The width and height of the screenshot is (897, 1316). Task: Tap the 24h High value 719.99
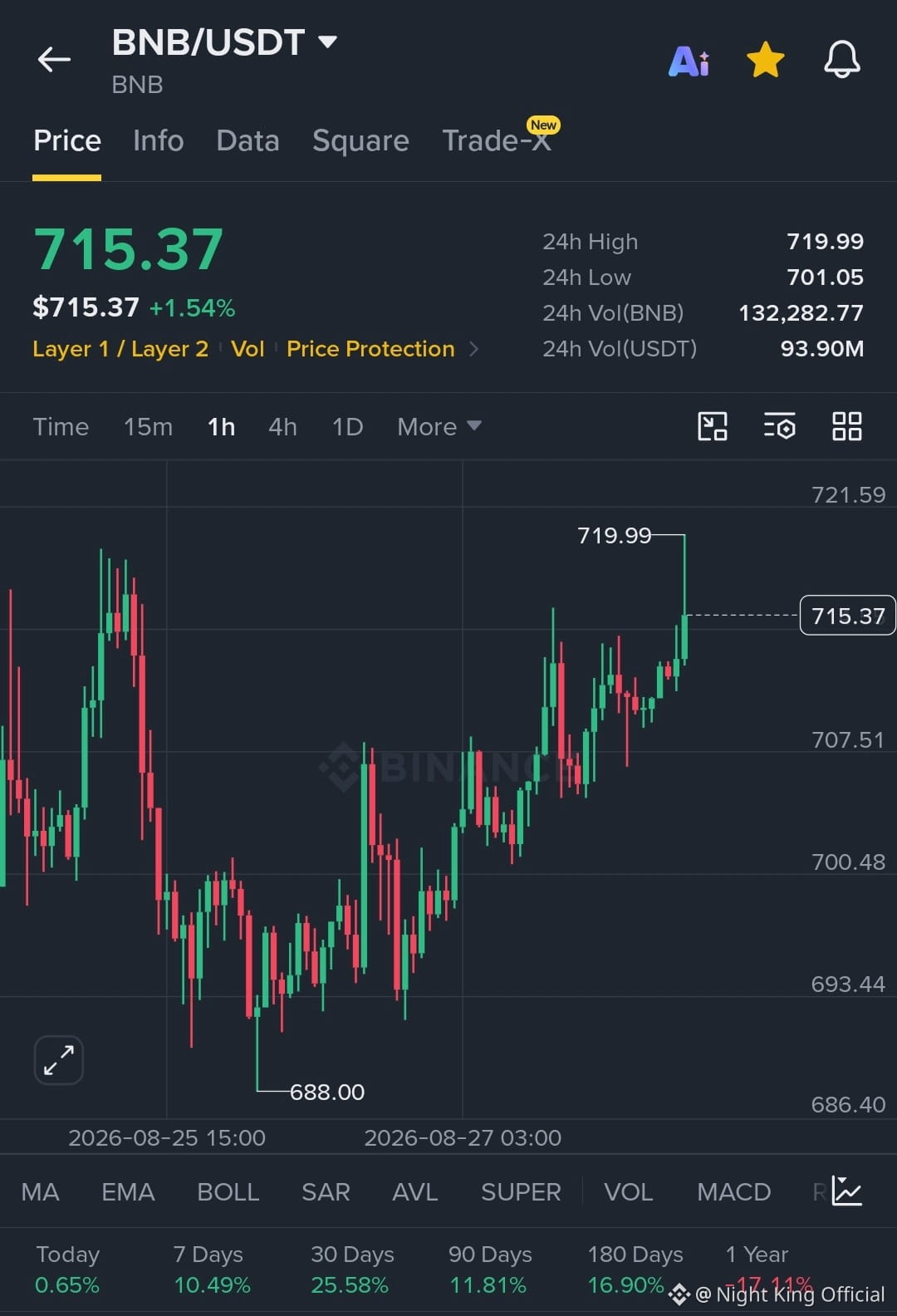click(x=825, y=242)
